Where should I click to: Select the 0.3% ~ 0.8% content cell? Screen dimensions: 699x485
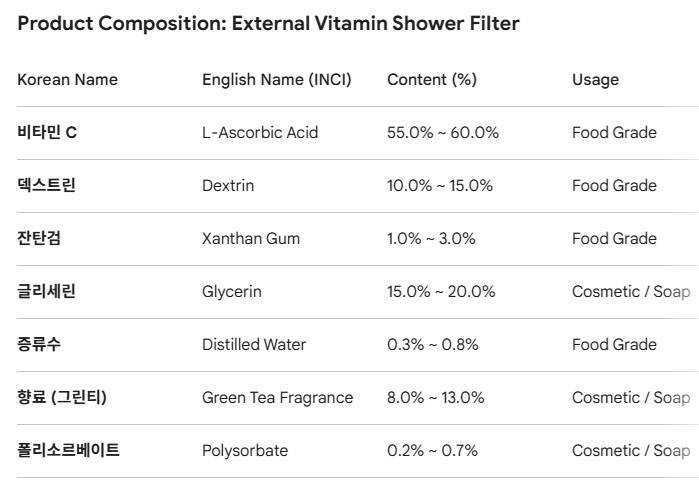[x=432, y=344]
